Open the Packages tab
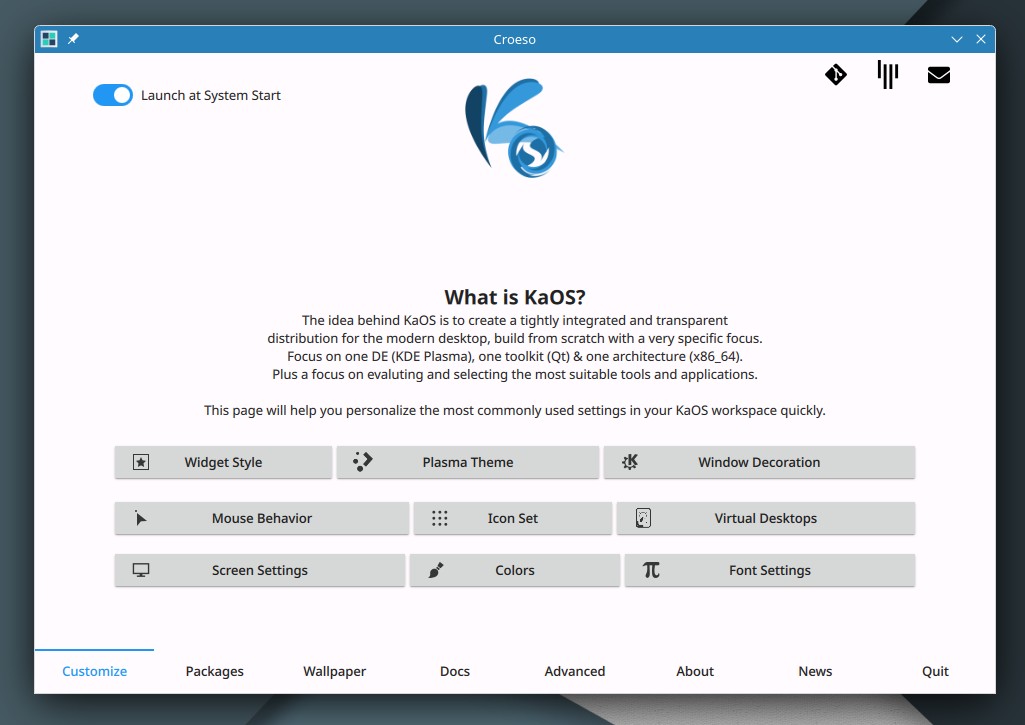1025x725 pixels. [x=214, y=671]
